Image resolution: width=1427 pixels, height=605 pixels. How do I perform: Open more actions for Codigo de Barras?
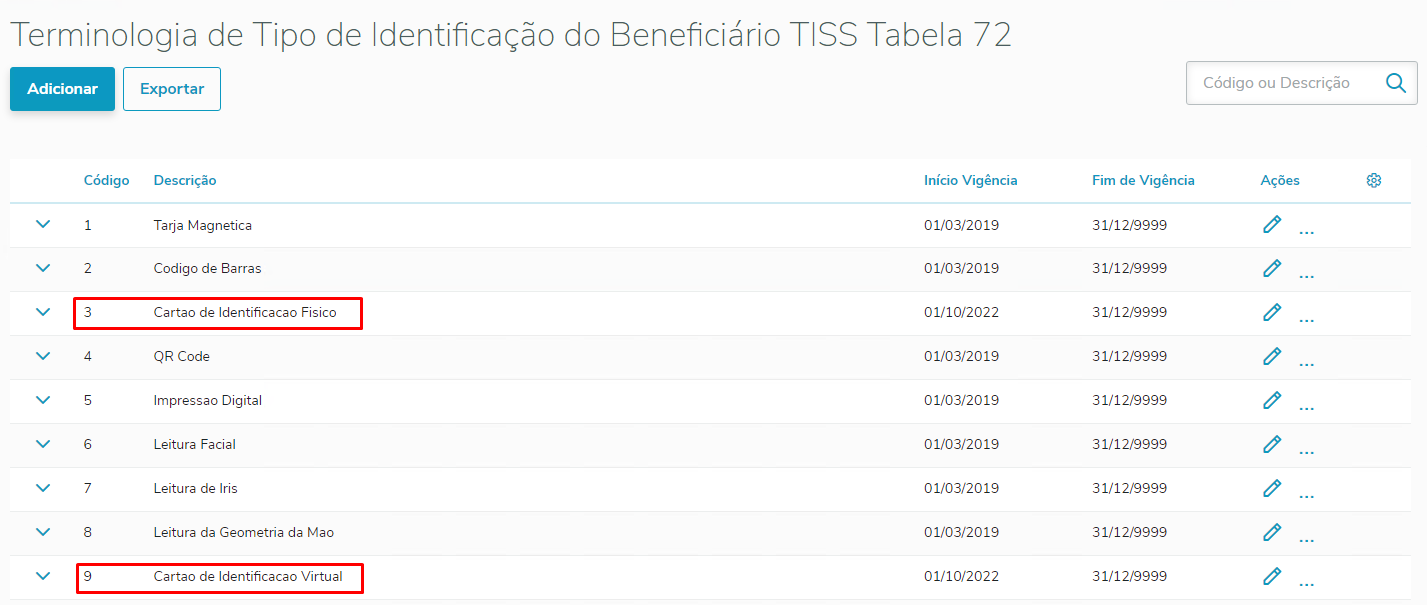coord(1306,275)
